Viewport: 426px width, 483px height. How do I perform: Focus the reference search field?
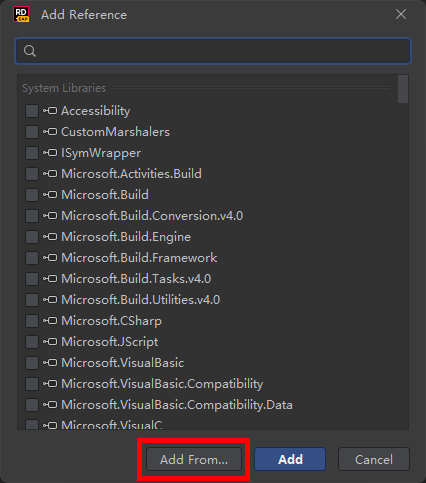click(x=213, y=51)
